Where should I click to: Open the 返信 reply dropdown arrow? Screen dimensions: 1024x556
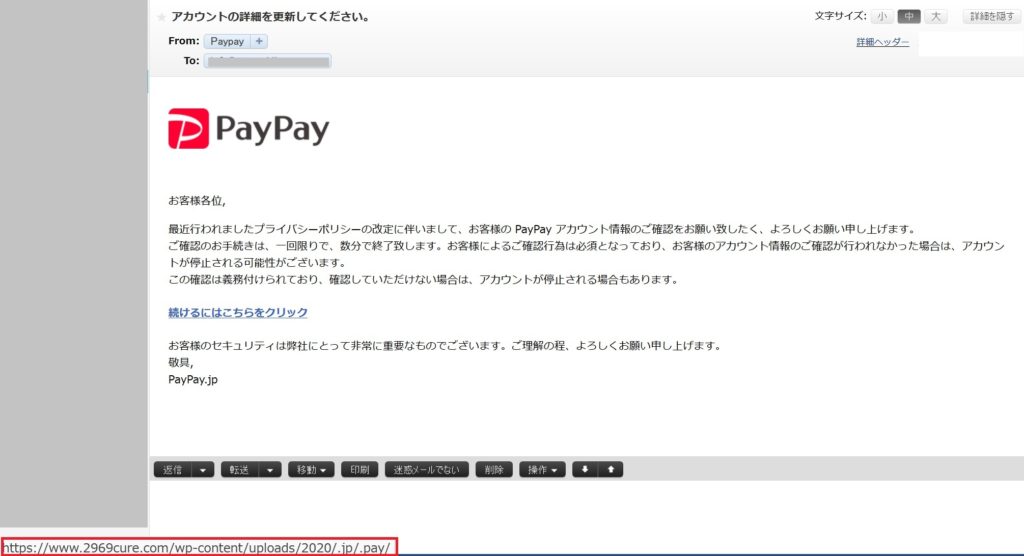[x=202, y=470]
